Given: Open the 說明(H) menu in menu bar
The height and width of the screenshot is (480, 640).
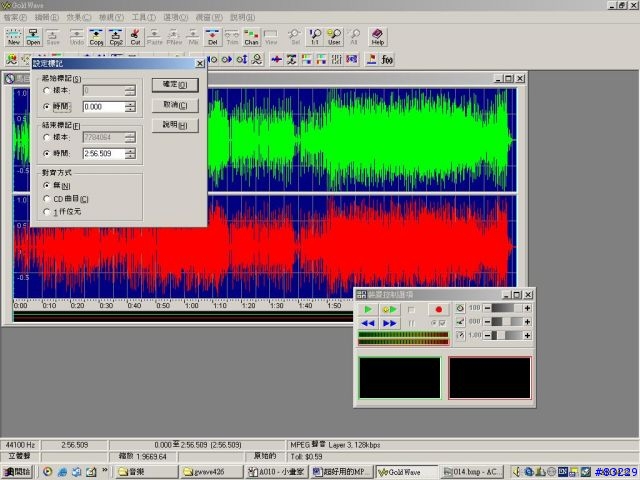Looking at the screenshot, I should 242,18.
